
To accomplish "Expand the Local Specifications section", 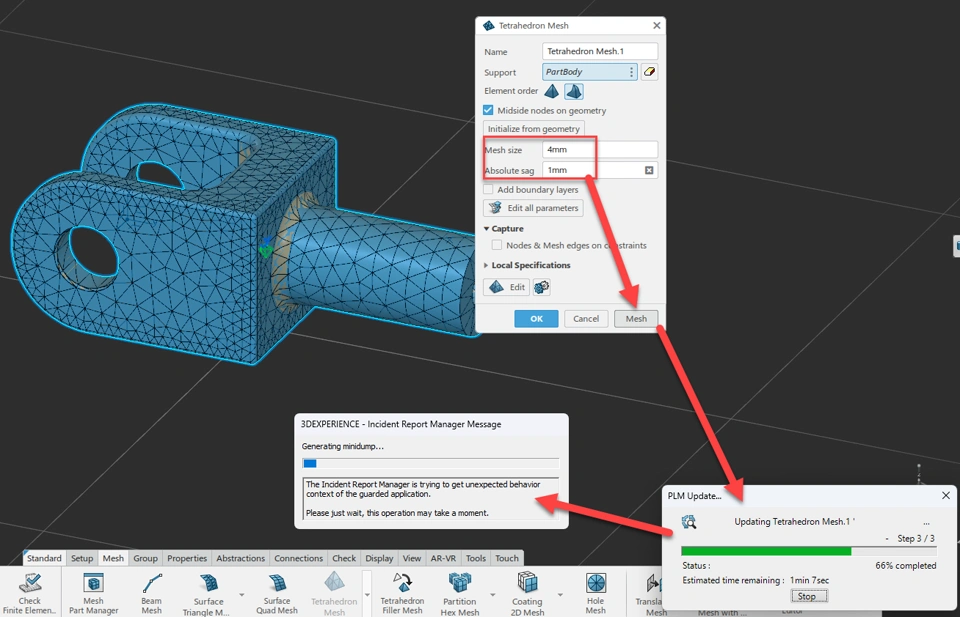I will (x=487, y=265).
